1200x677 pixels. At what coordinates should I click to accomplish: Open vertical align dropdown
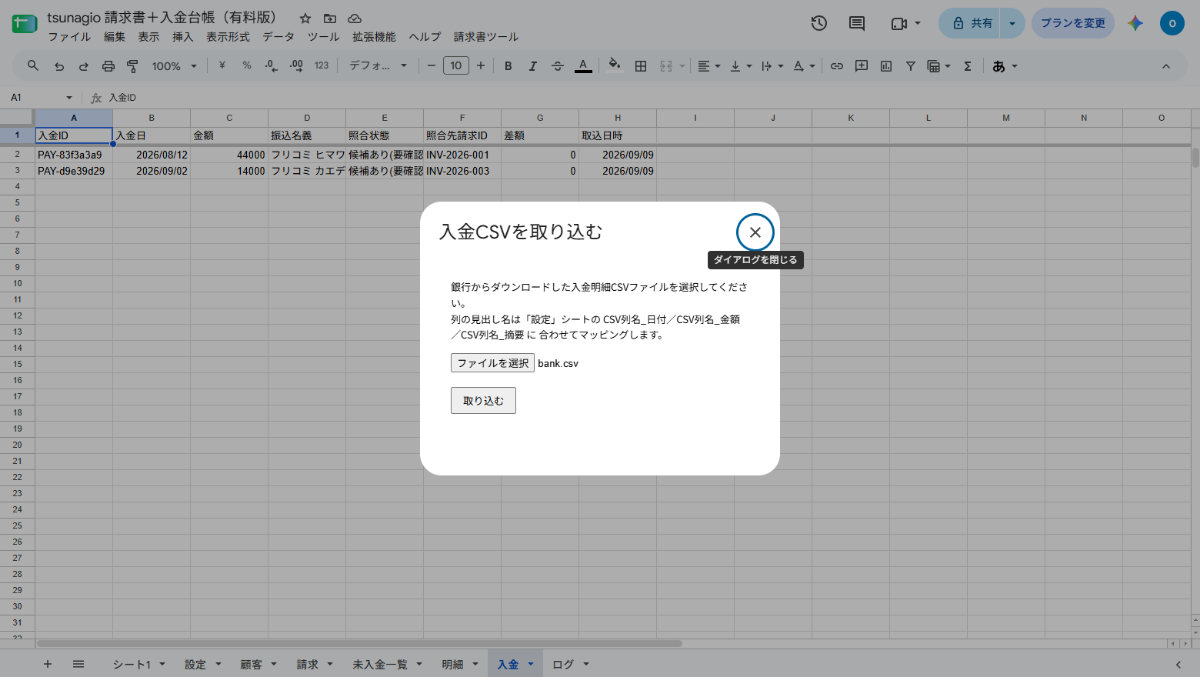740,66
